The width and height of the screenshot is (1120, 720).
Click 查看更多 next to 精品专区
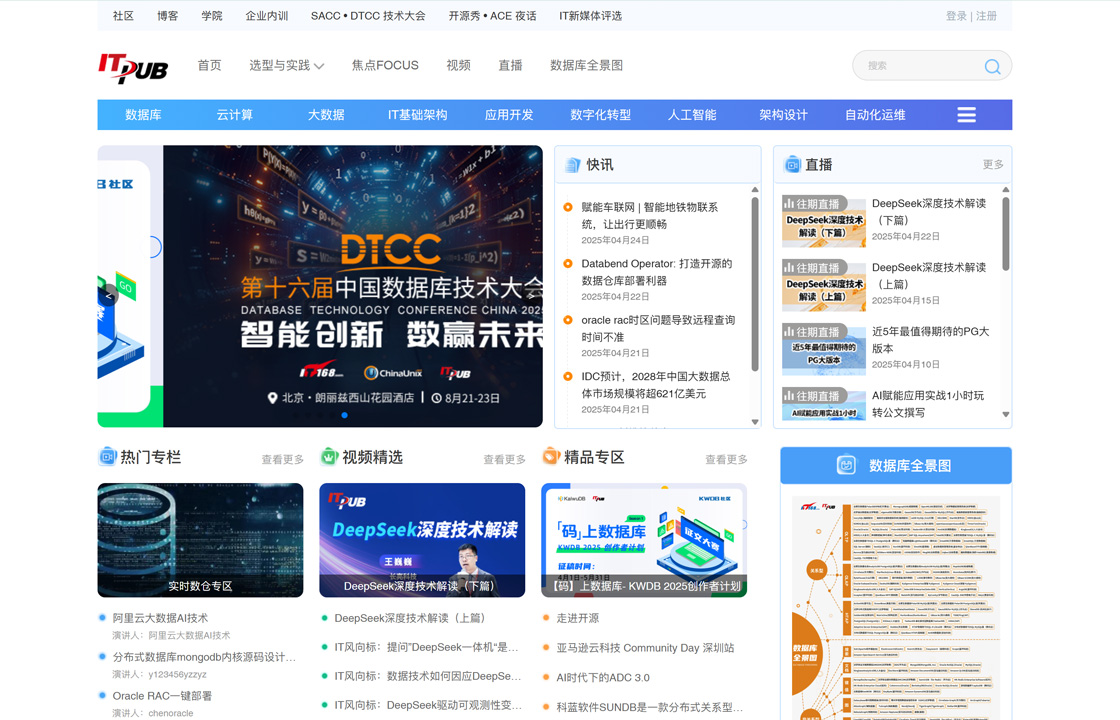[726, 459]
